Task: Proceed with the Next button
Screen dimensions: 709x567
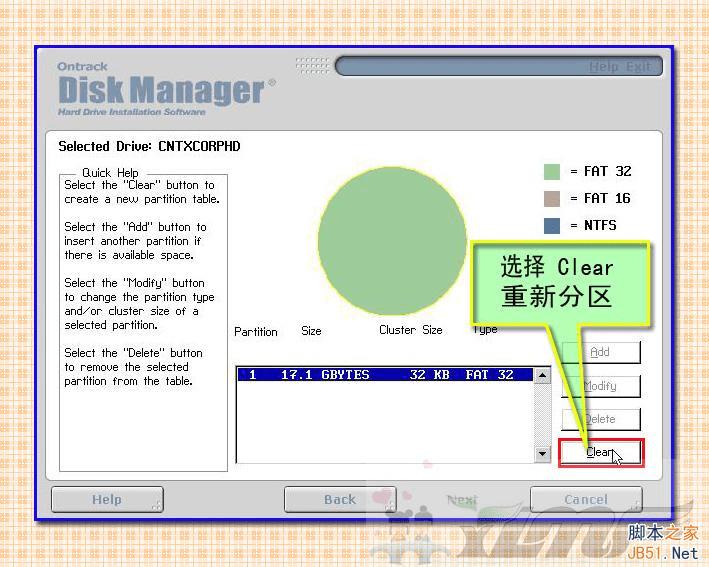Action: click(463, 500)
